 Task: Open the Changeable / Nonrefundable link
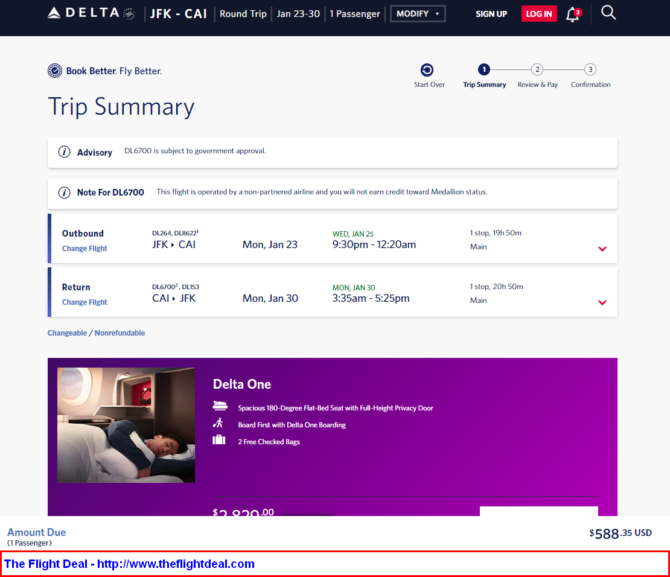coord(96,333)
